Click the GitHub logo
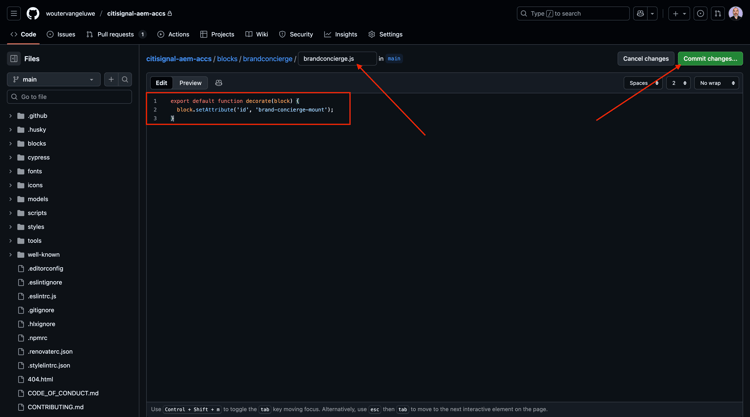This screenshot has width=750, height=417. tap(33, 13)
